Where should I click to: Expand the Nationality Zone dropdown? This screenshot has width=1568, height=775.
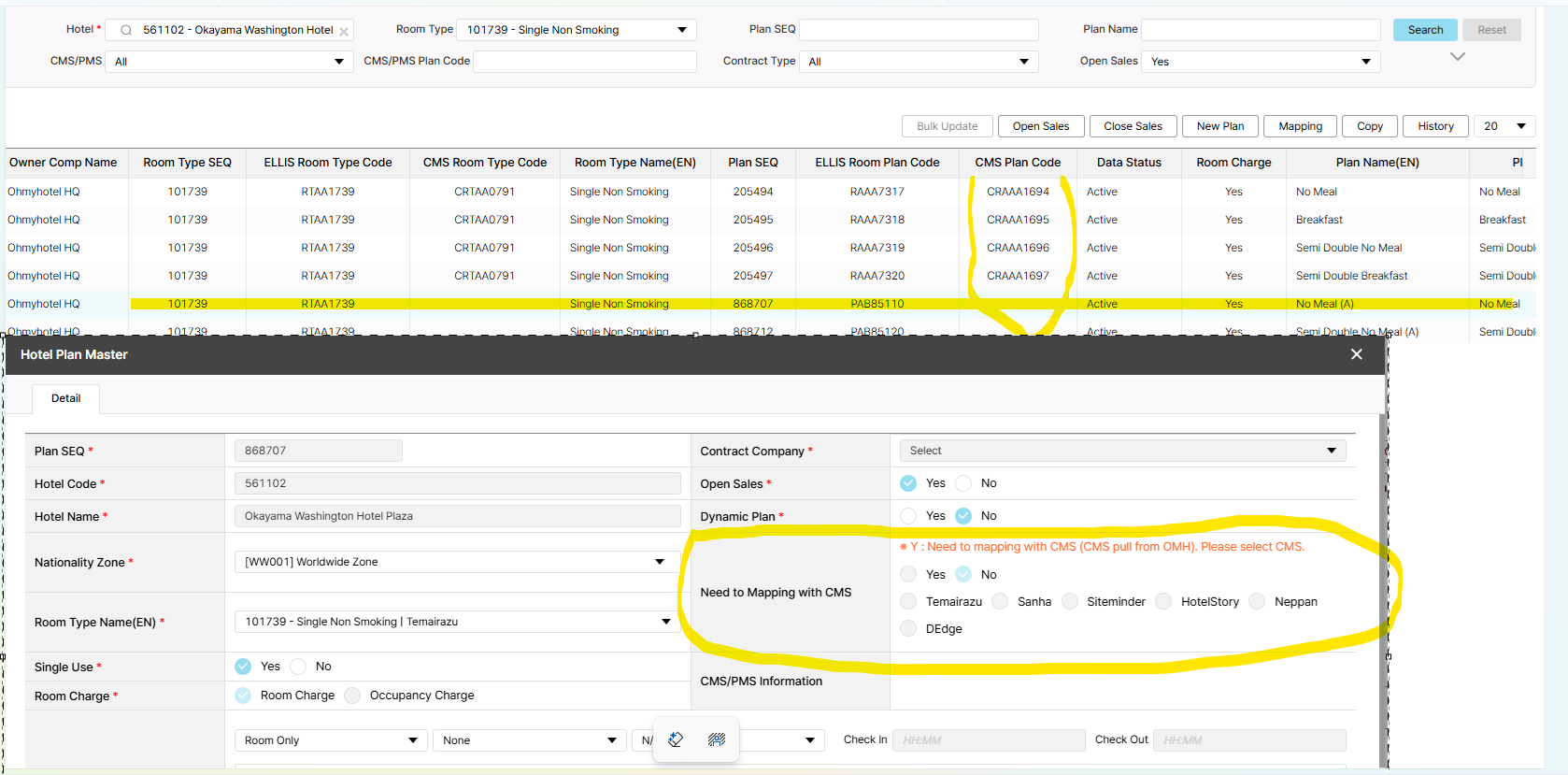455,562
